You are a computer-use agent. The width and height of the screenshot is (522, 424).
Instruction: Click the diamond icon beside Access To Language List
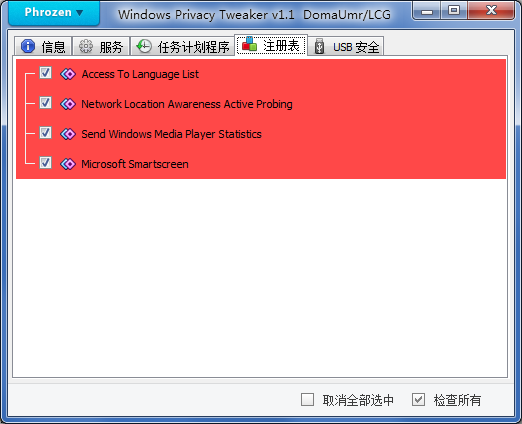coord(68,74)
